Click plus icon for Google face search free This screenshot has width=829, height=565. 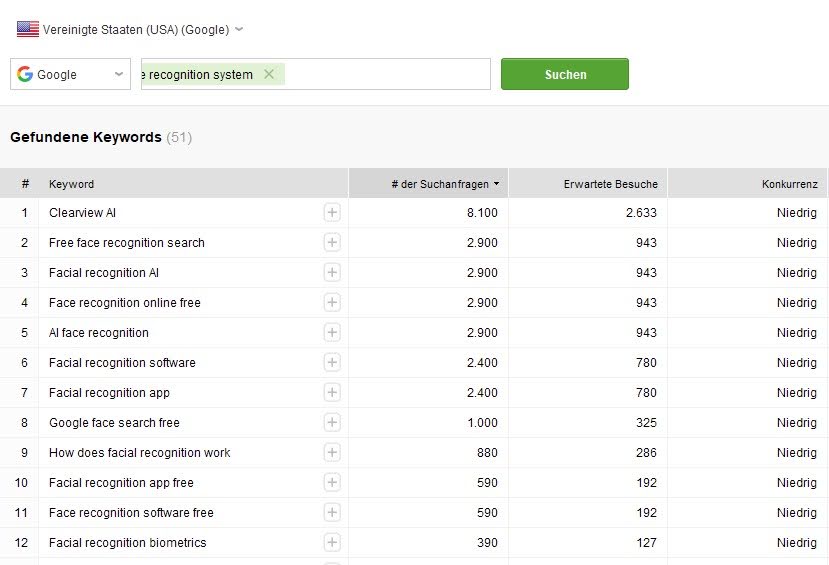click(332, 422)
